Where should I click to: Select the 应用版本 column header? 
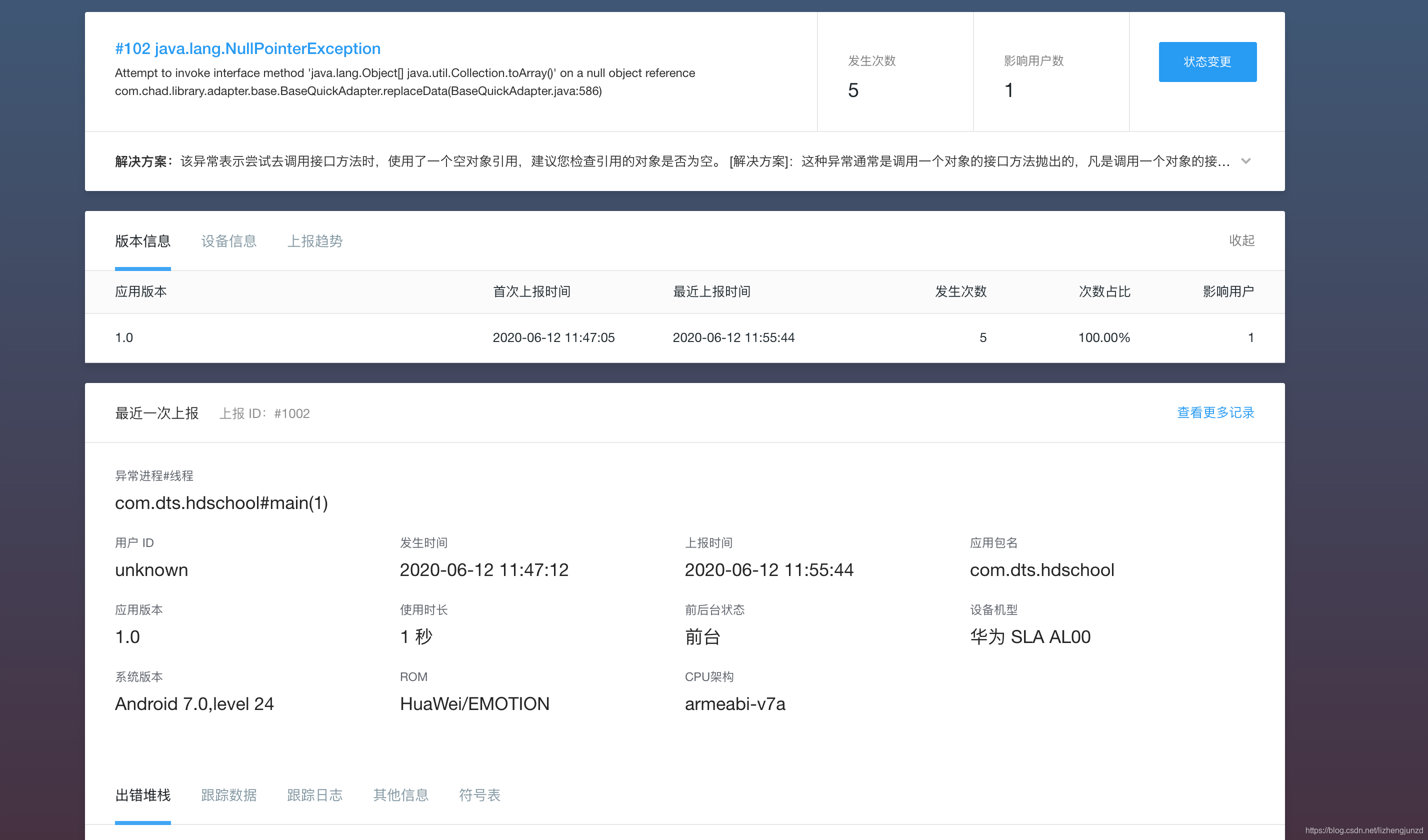click(x=140, y=291)
